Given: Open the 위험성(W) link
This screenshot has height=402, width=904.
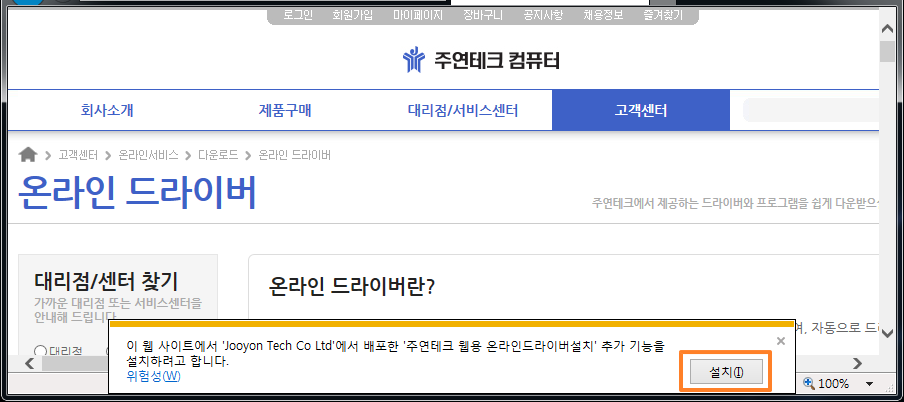Looking at the screenshot, I should coord(153,377).
